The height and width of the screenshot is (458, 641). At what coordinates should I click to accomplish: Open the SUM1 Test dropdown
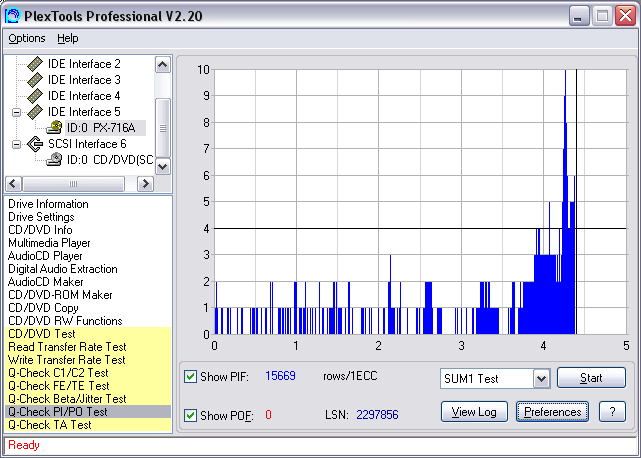click(541, 379)
